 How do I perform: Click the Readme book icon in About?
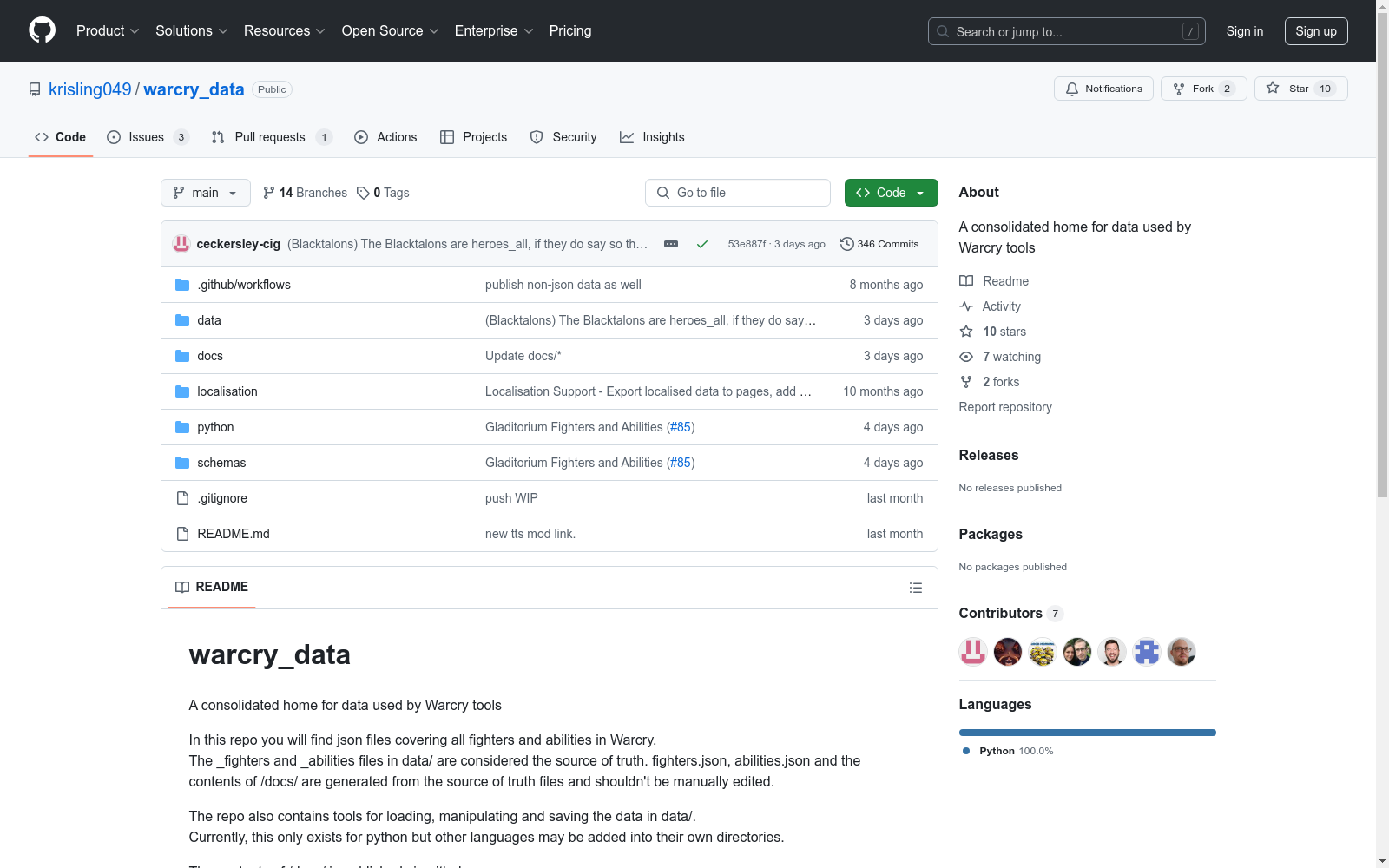(x=966, y=281)
